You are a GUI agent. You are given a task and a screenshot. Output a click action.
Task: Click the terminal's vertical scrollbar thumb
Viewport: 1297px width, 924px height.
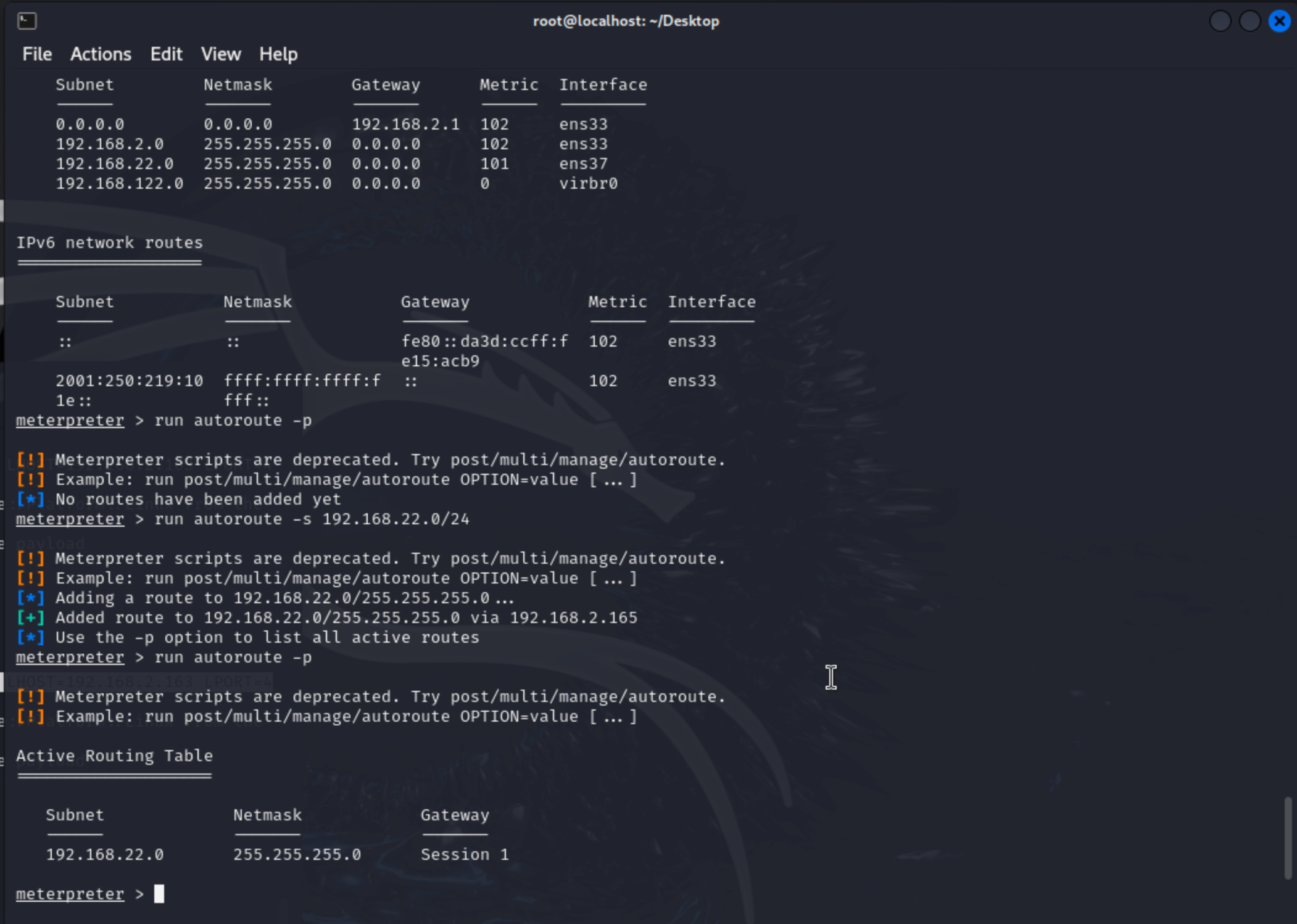click(x=1288, y=837)
